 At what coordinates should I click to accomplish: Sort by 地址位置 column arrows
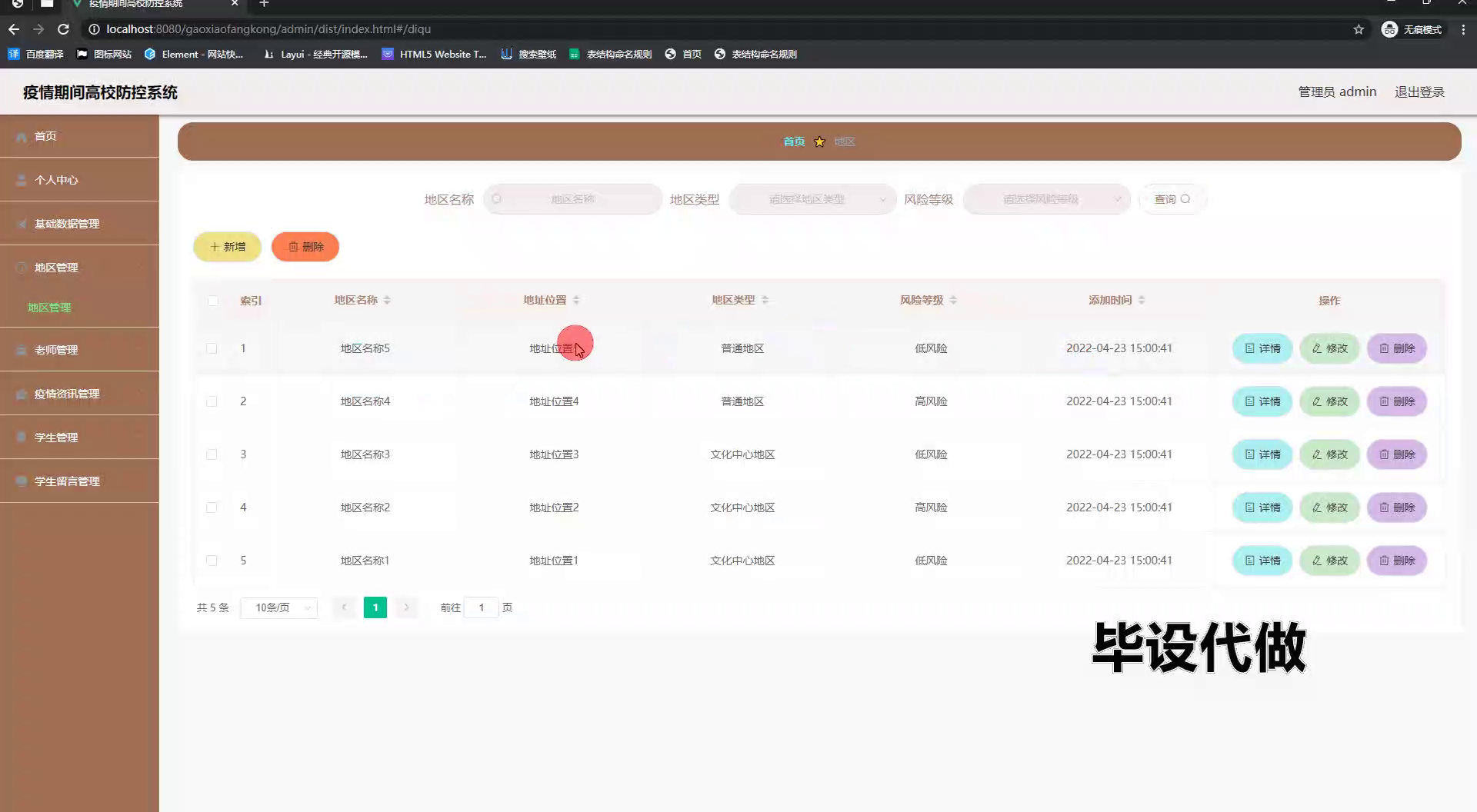pos(576,300)
